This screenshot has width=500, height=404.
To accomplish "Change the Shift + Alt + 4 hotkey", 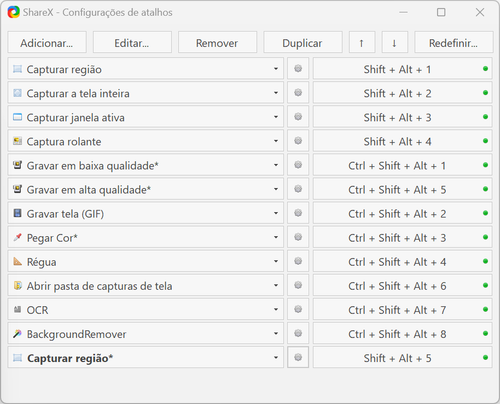I will coord(402,141).
